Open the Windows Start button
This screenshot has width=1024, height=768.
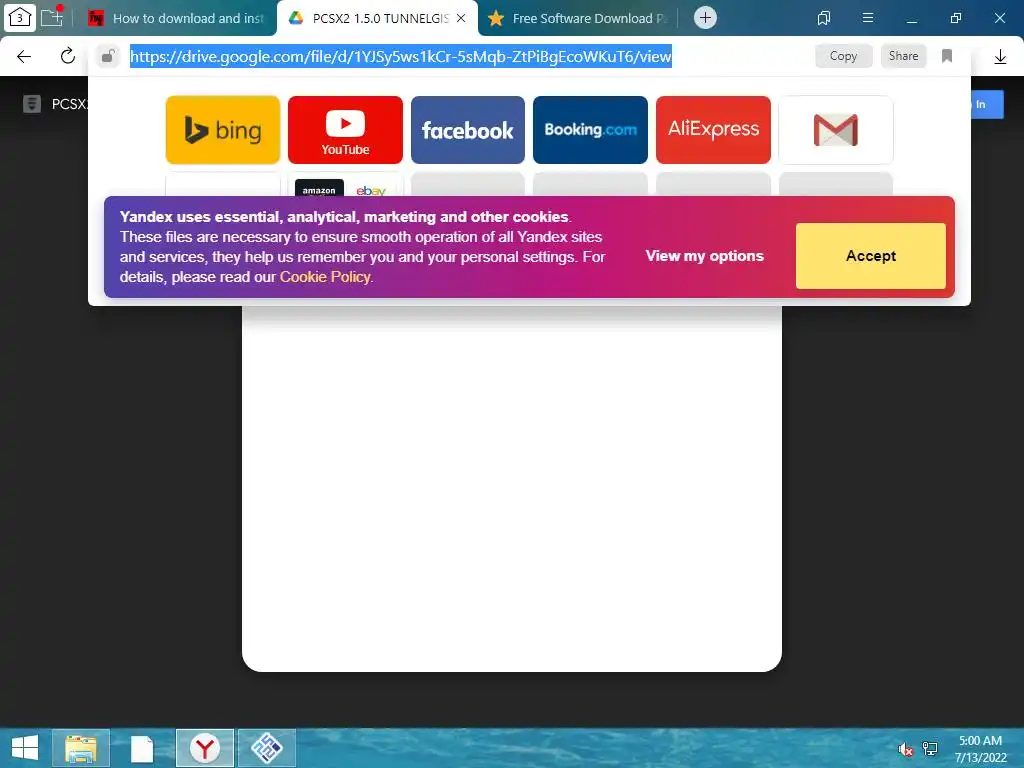(x=25, y=748)
